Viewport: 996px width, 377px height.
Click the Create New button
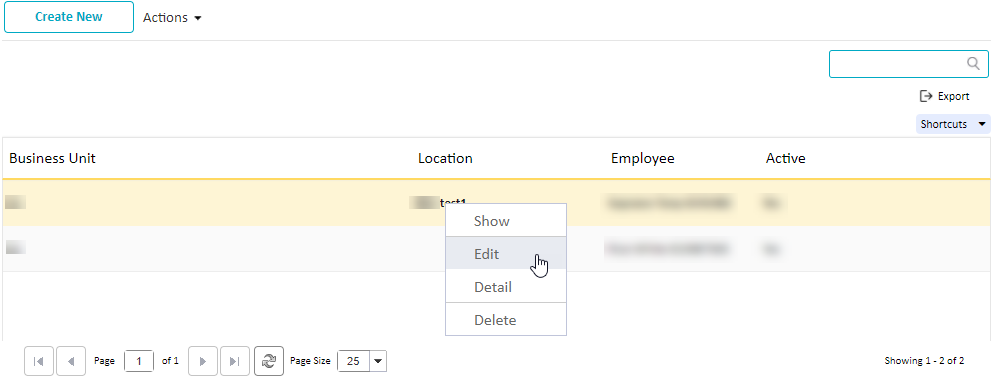69,17
